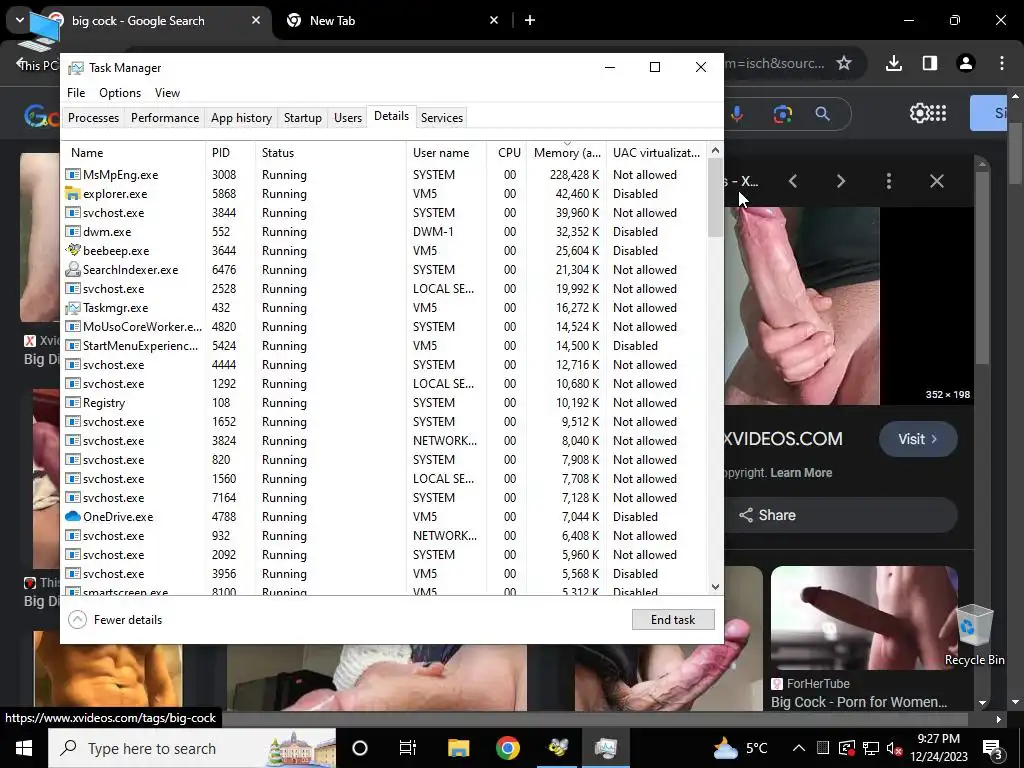The width and height of the screenshot is (1024, 768).
Task: Select the OneDrive.exe cloud icon
Action: (x=72, y=517)
